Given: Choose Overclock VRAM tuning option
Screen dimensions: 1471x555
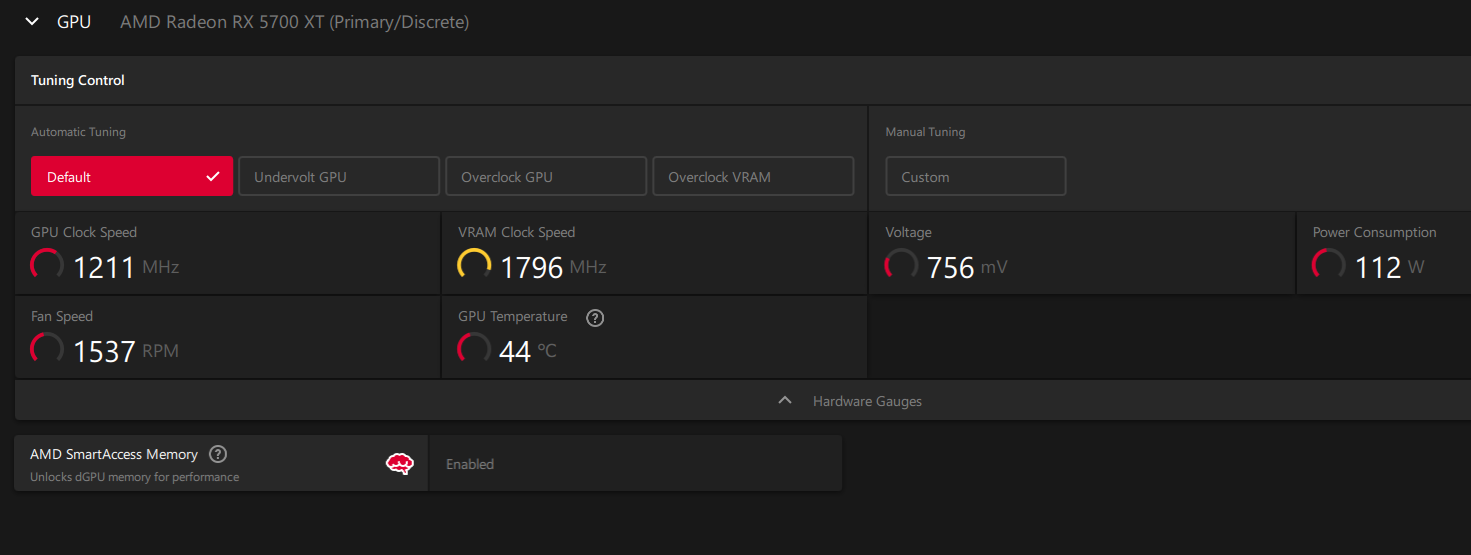Looking at the screenshot, I should click(x=753, y=176).
